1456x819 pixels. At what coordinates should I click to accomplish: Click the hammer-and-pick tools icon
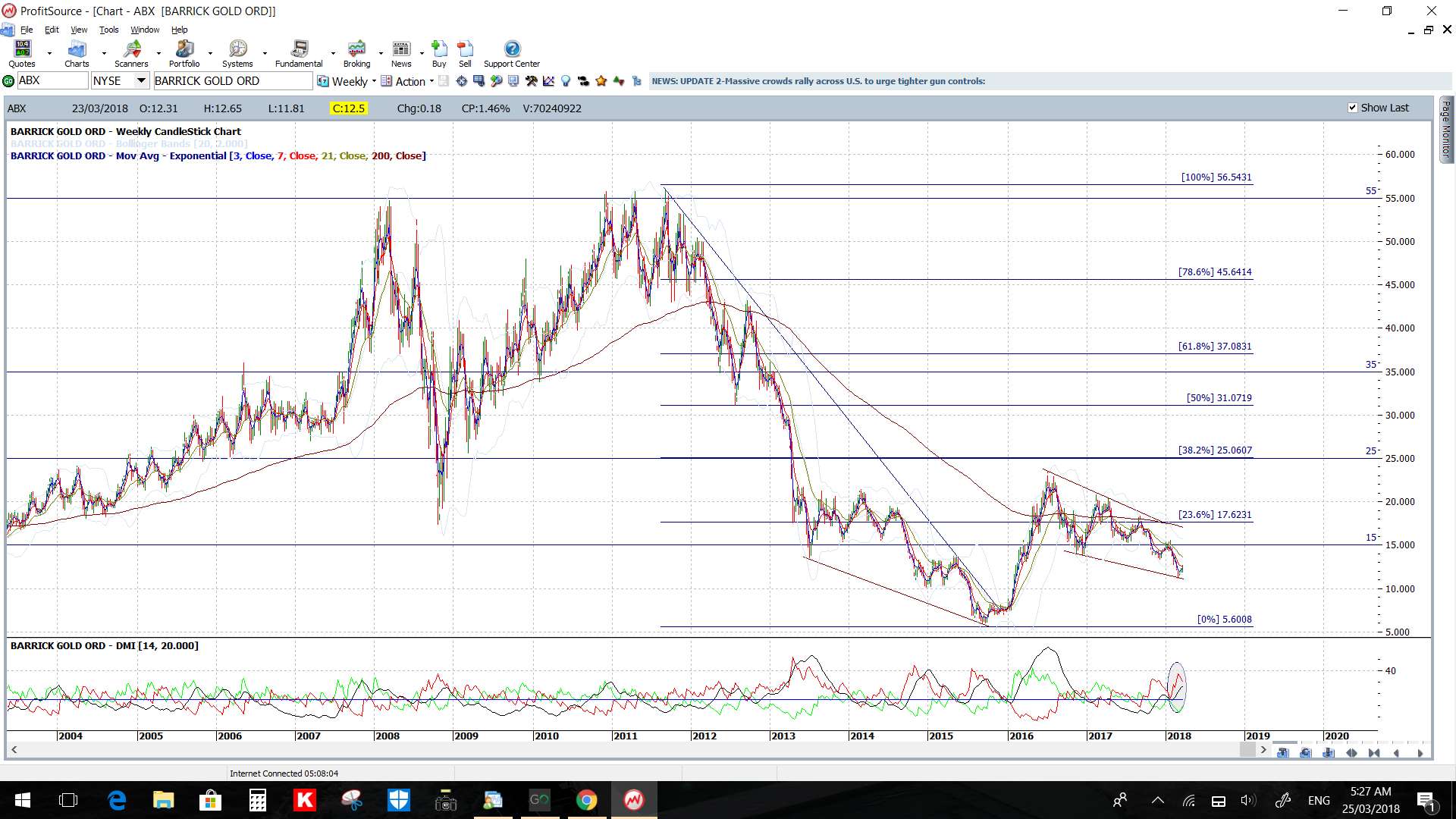[531, 81]
